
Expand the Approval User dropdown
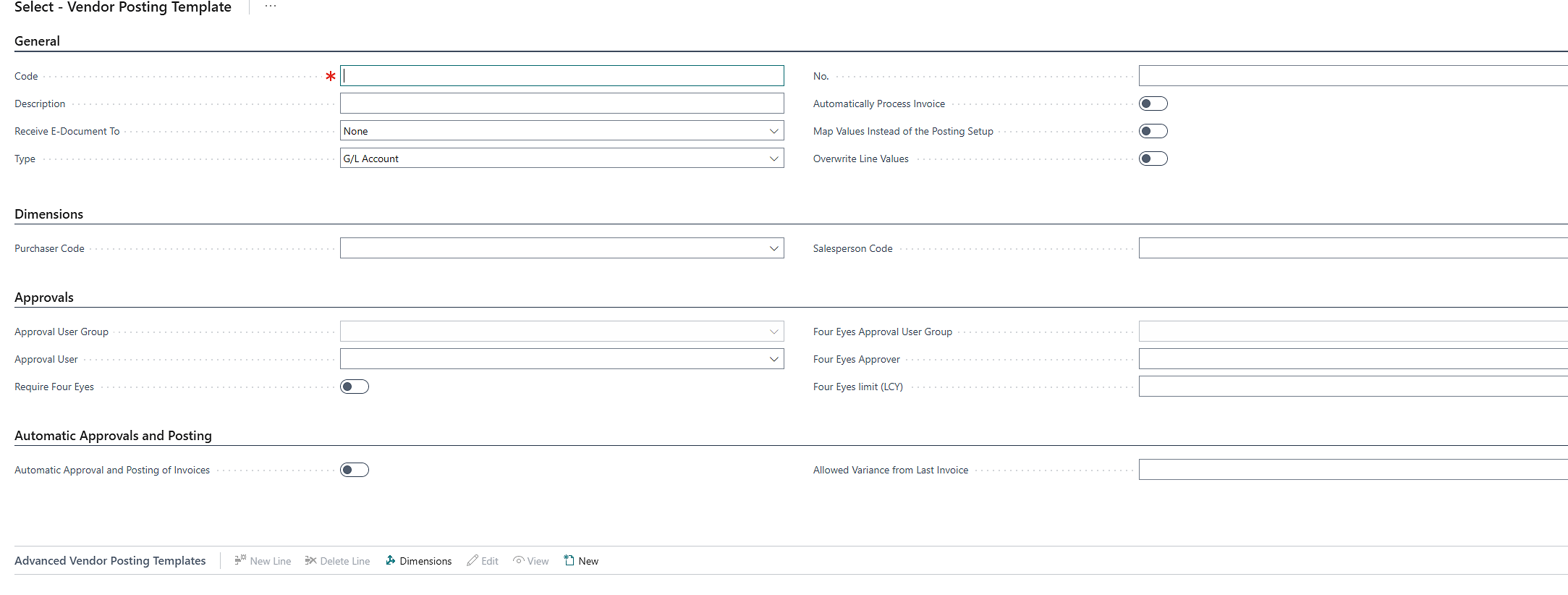pyautogui.click(x=774, y=359)
